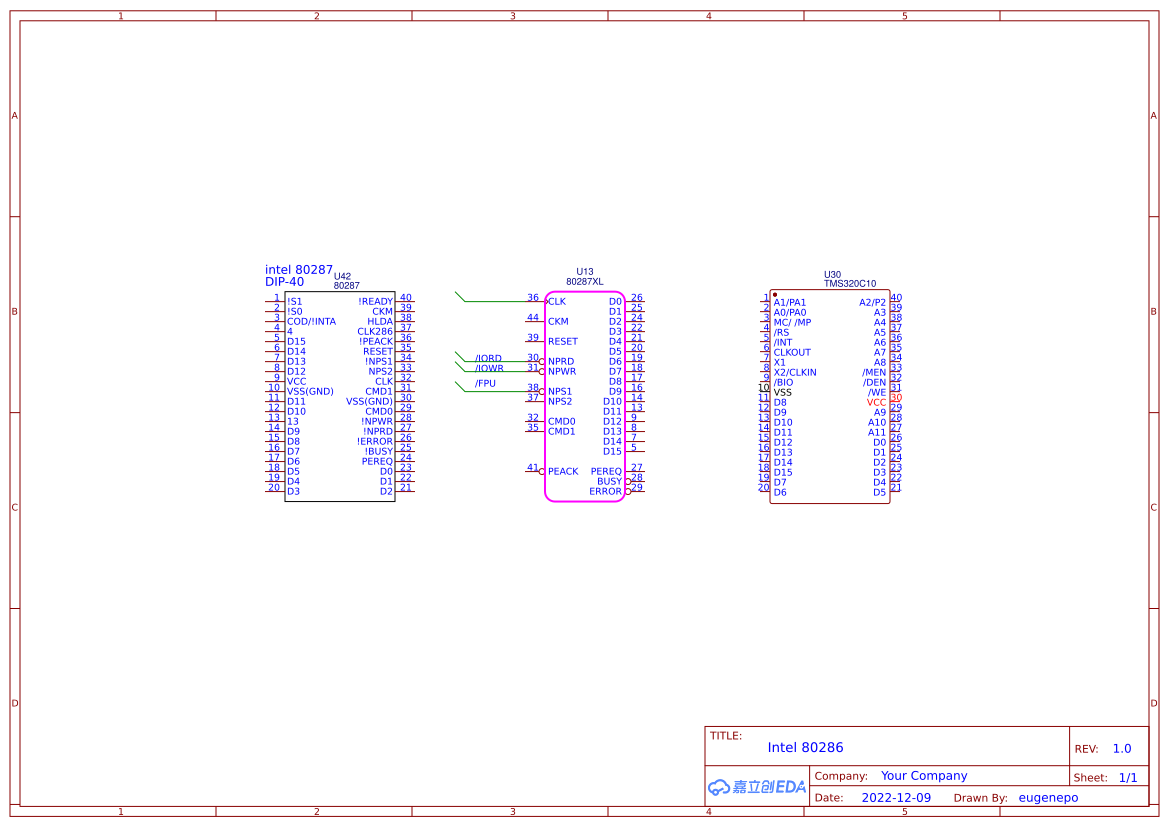The height and width of the screenshot is (827, 1169).
Task: Click the PEACK pin 41 on U13
Action: [x=562, y=471]
